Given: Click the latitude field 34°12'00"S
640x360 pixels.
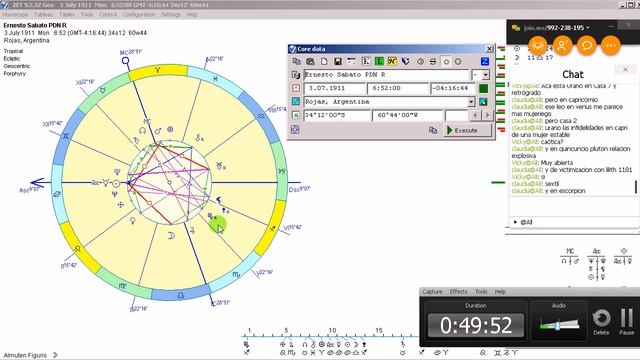Looking at the screenshot, I should (337, 116).
